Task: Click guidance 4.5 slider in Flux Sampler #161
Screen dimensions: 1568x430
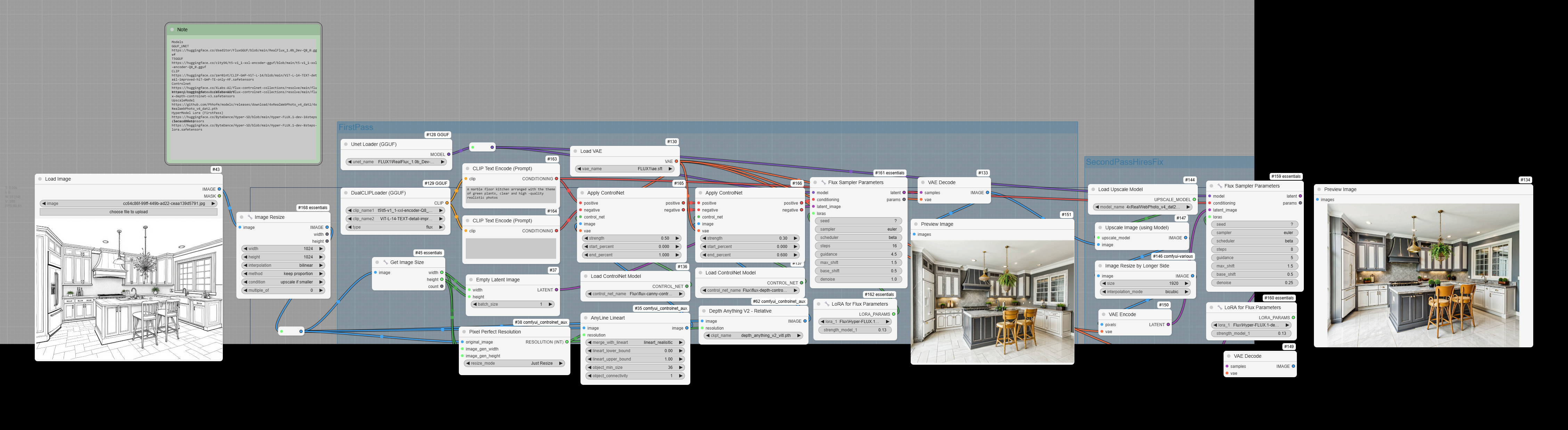Action: click(x=858, y=254)
